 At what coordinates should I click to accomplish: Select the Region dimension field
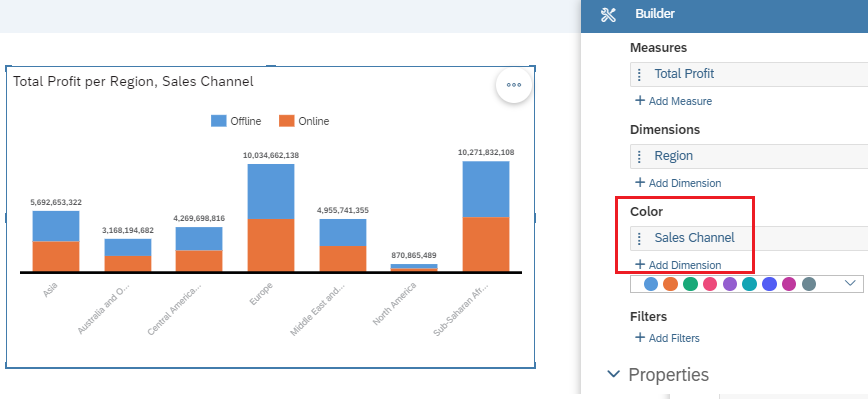(x=749, y=156)
